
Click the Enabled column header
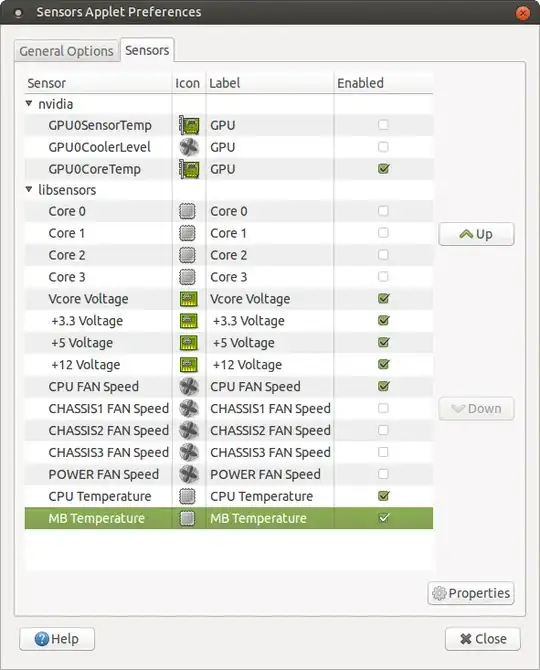point(384,83)
